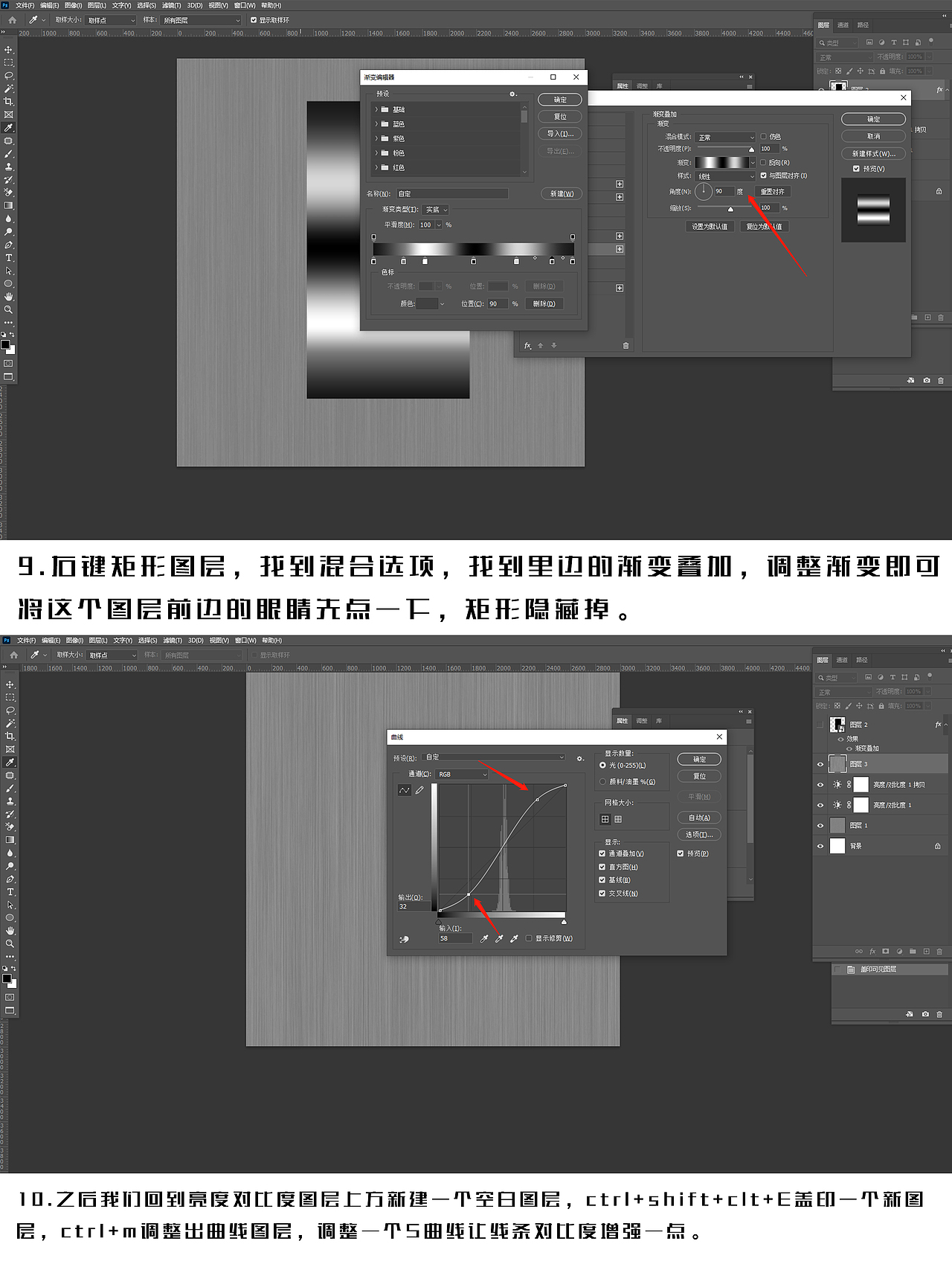Select the pencil draw-curve tool in Curves
The height and width of the screenshot is (1270, 952).
[419, 790]
